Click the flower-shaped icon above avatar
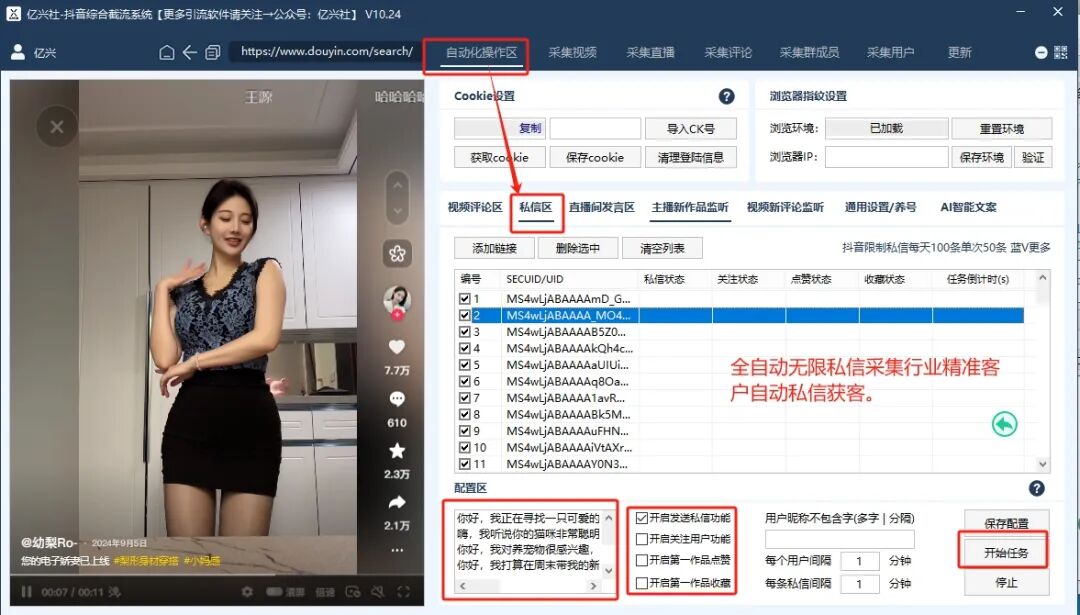The image size is (1080, 615). [x=397, y=254]
